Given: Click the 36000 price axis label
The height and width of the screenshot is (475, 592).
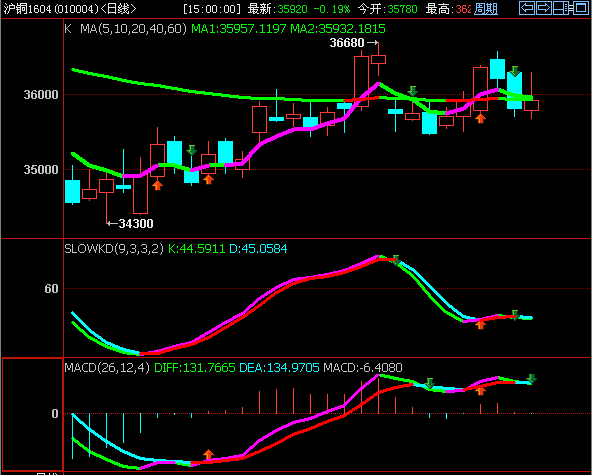Looking at the screenshot, I should pos(41,94).
